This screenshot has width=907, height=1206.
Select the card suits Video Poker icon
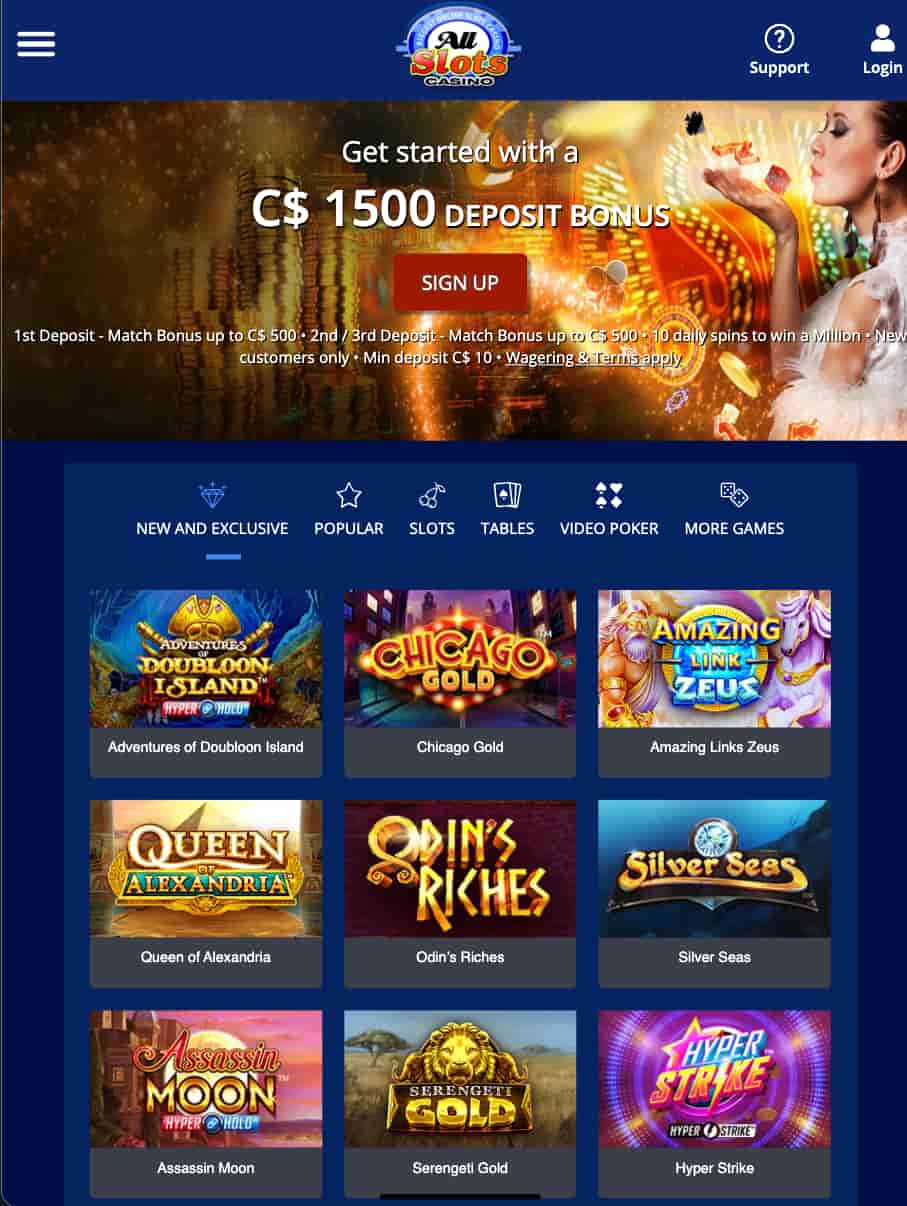point(609,495)
